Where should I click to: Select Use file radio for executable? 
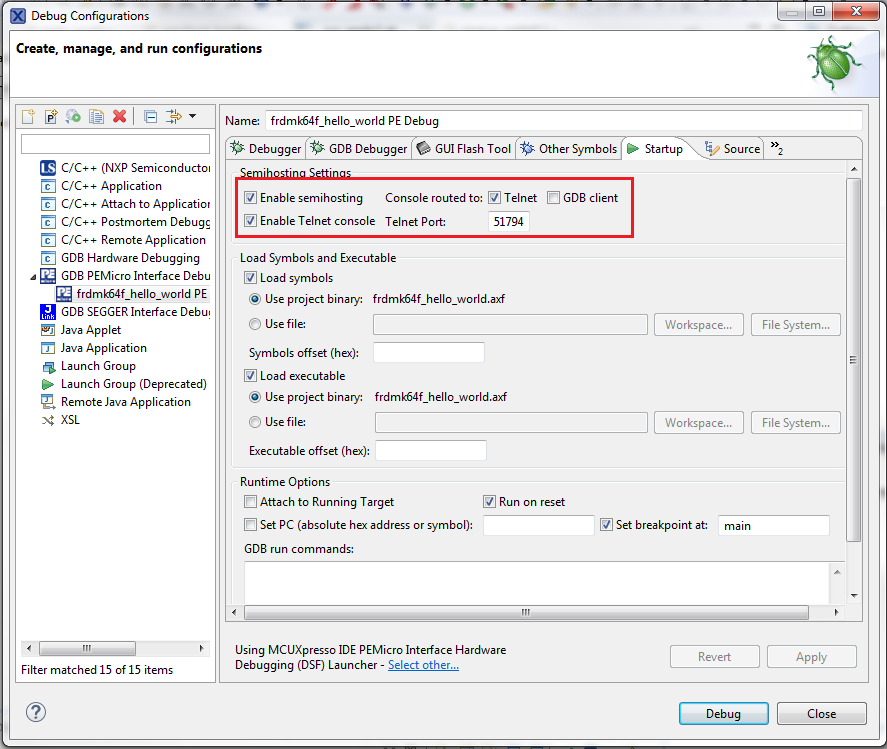point(255,422)
